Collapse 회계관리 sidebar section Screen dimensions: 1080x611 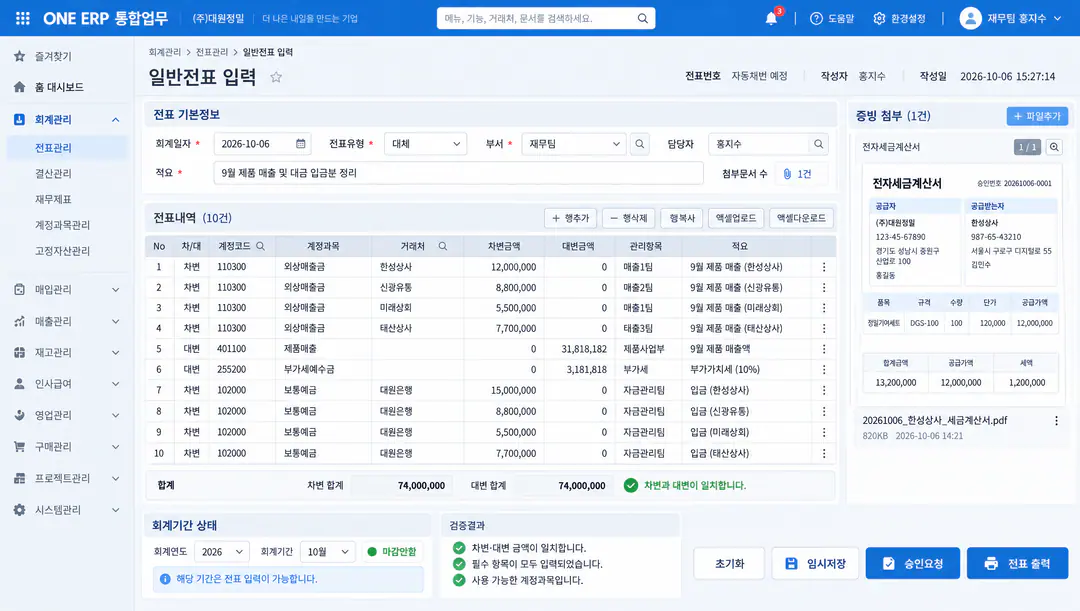pyautogui.click(x=115, y=120)
